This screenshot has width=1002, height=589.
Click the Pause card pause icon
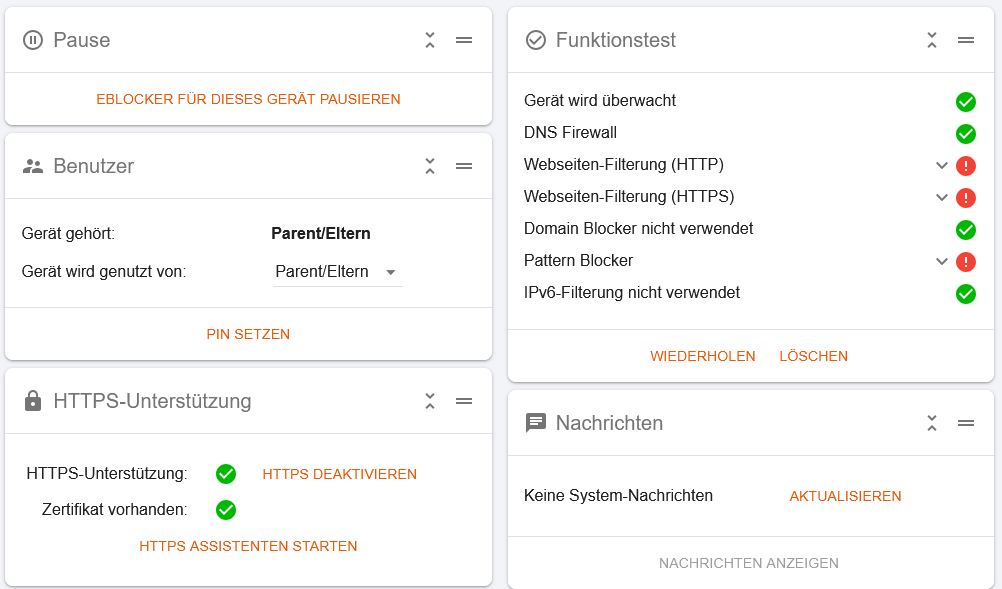tap(33, 40)
